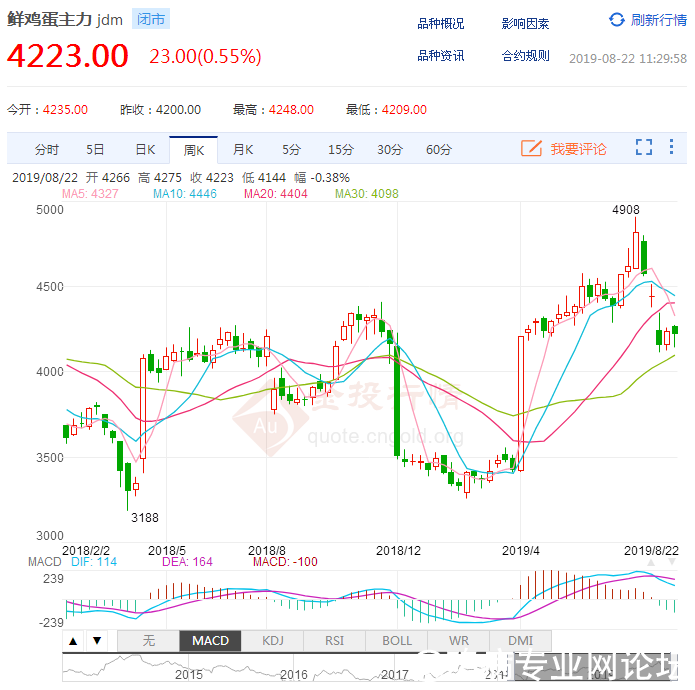Click the down arrow below MACD chart
The image size is (695, 690).
pos(96,641)
